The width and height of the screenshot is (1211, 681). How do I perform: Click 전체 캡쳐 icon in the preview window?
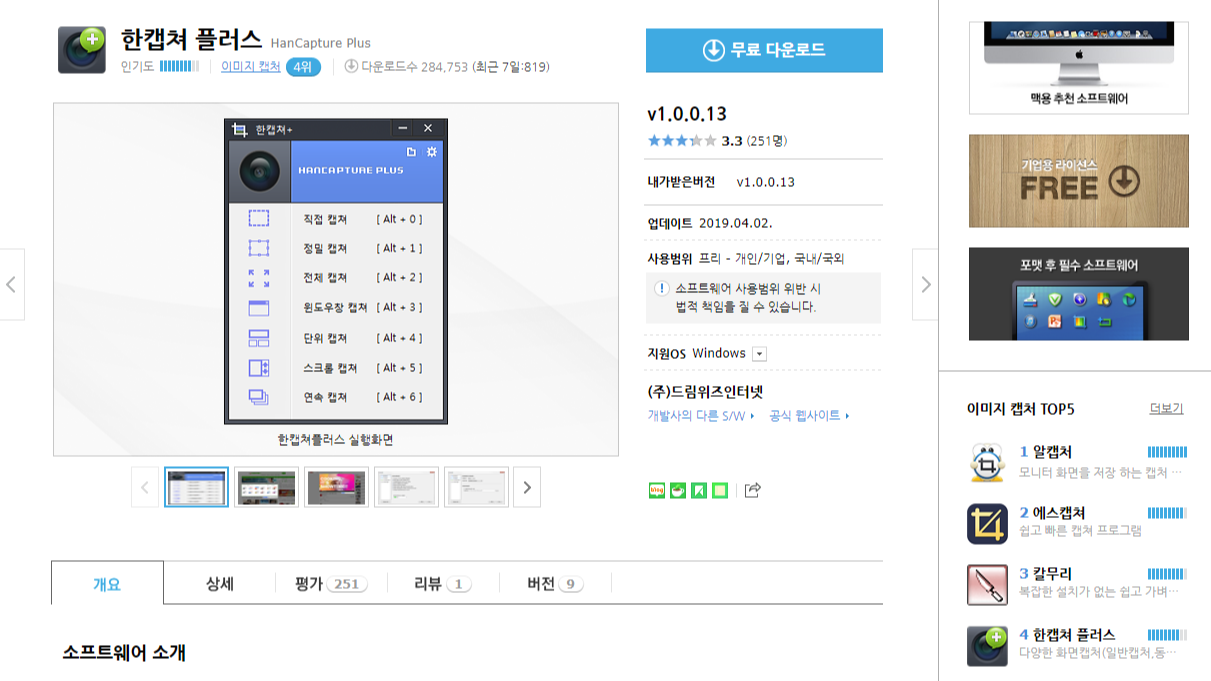(259, 278)
